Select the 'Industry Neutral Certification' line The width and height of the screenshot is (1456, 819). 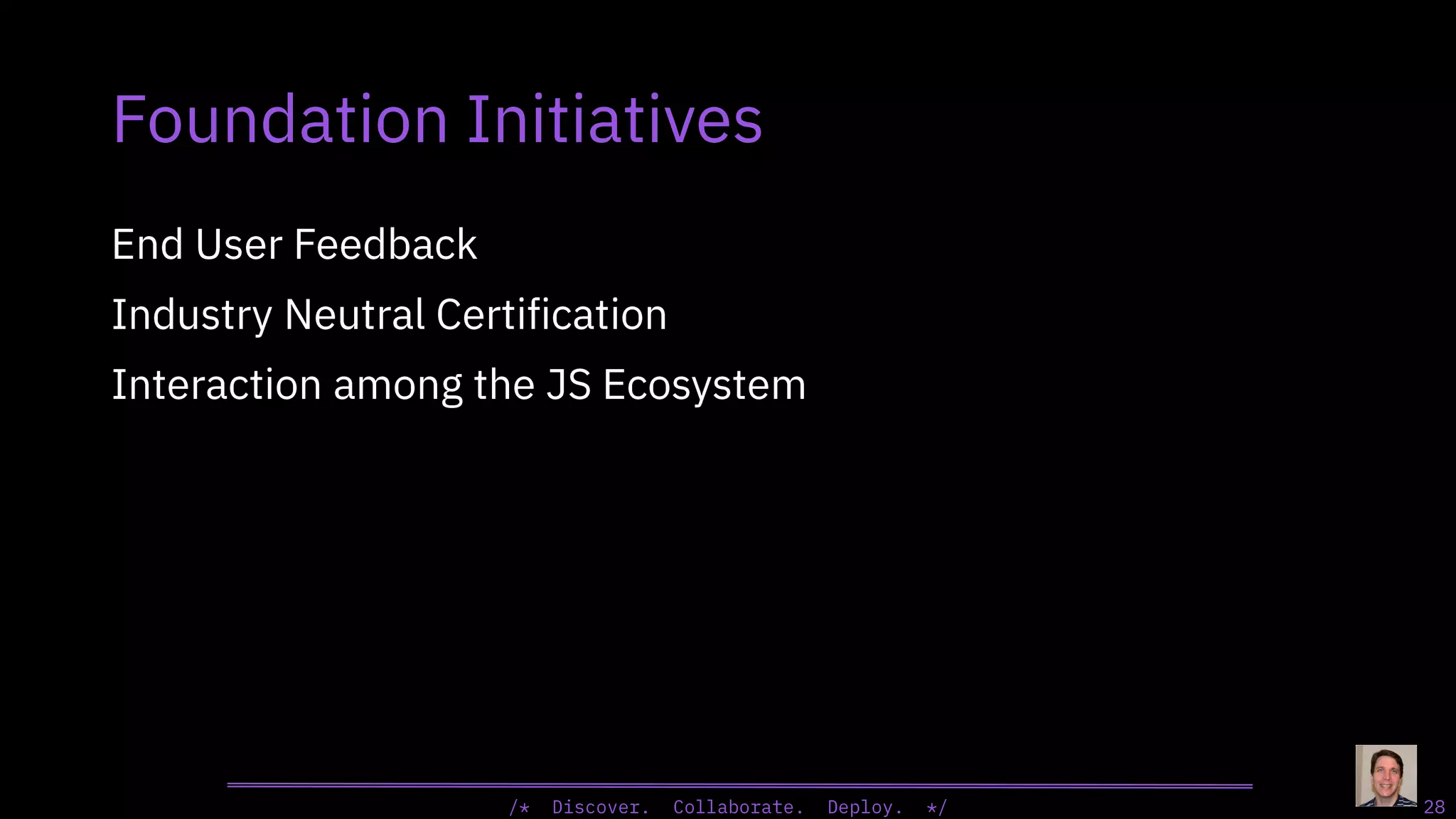[x=389, y=315]
